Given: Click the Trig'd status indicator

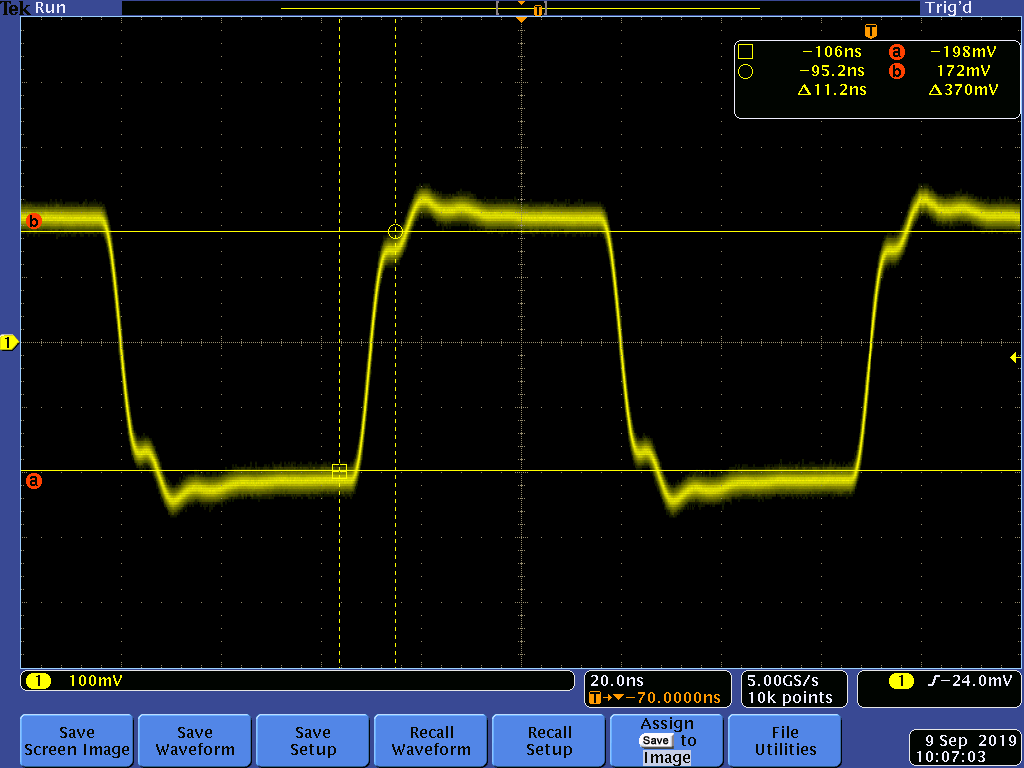Looking at the screenshot, I should [x=948, y=8].
